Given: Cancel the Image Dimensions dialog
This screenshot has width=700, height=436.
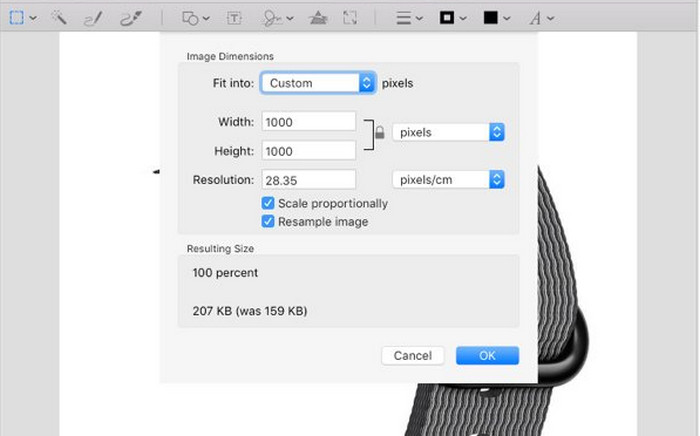Looking at the screenshot, I should [413, 355].
